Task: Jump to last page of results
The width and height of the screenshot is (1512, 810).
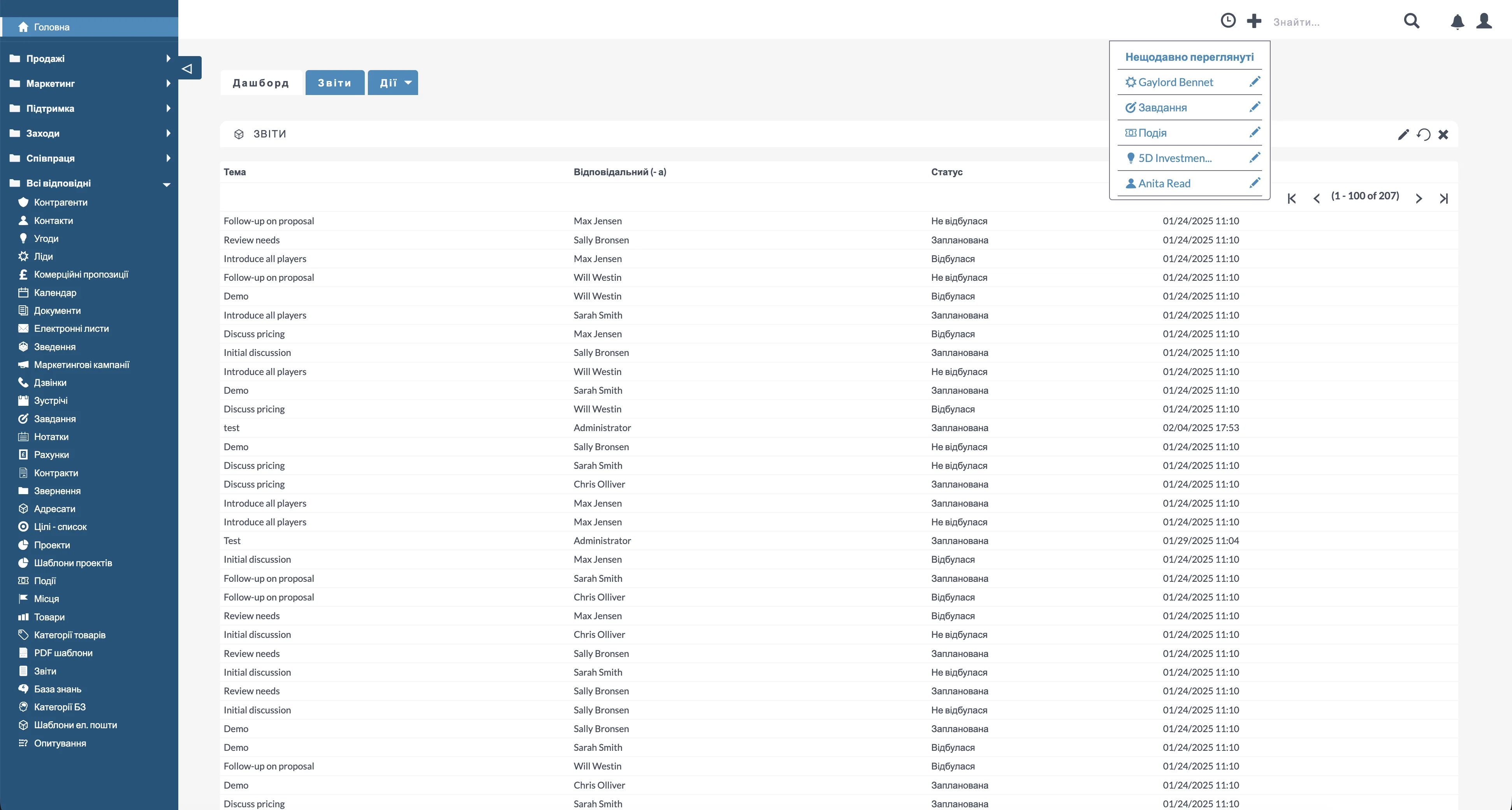Action: tap(1444, 198)
